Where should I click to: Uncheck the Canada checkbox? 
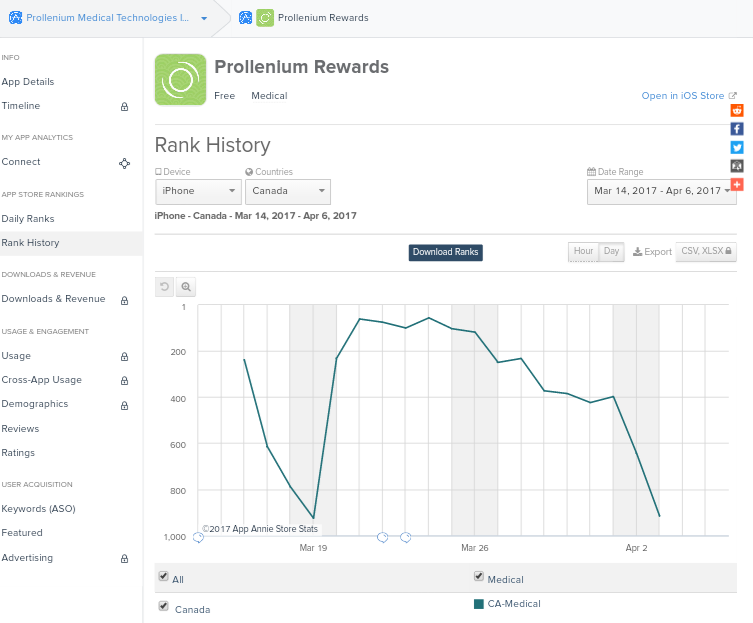[163, 606]
